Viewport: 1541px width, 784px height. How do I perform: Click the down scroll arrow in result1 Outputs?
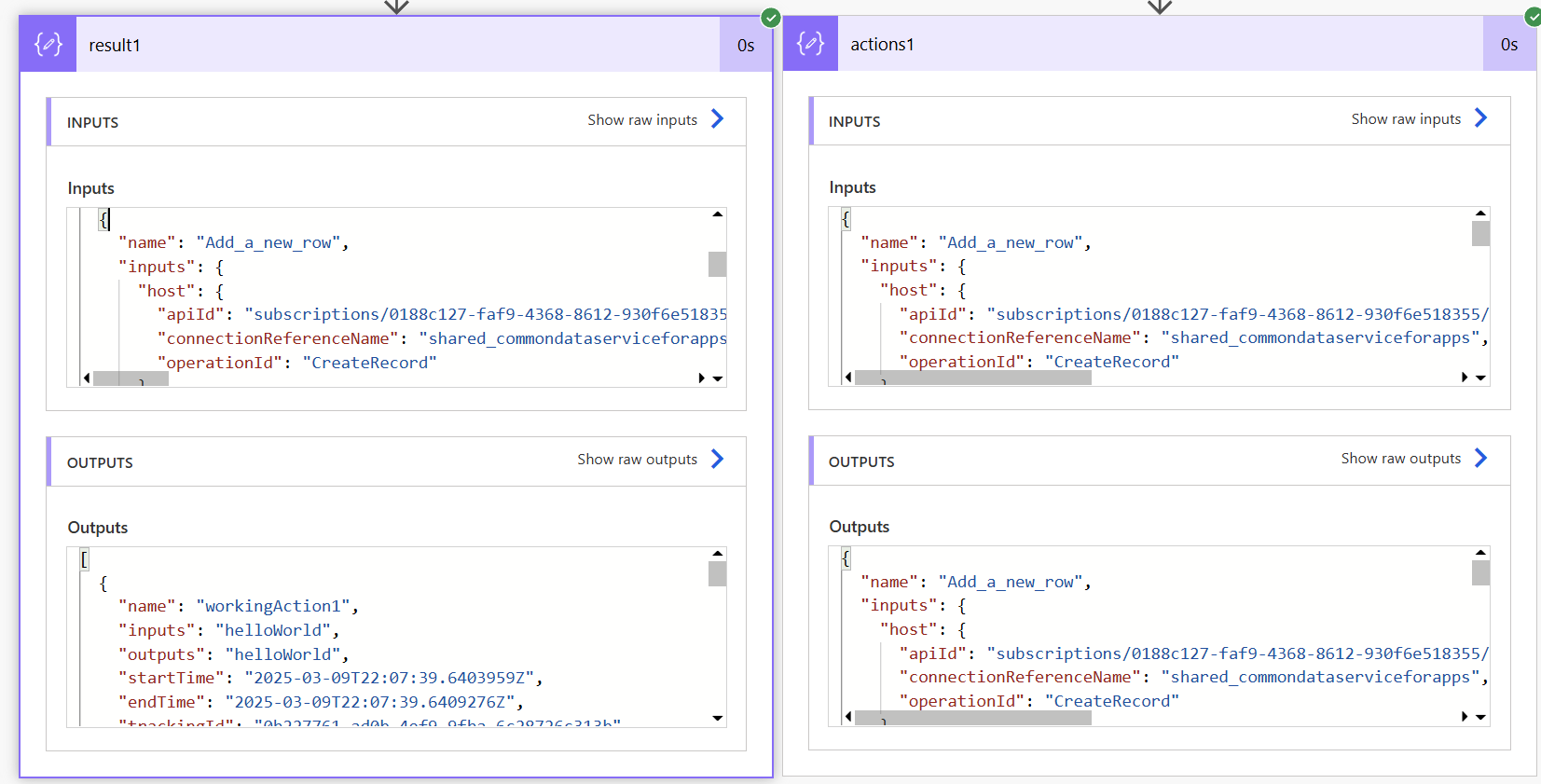pos(717,718)
